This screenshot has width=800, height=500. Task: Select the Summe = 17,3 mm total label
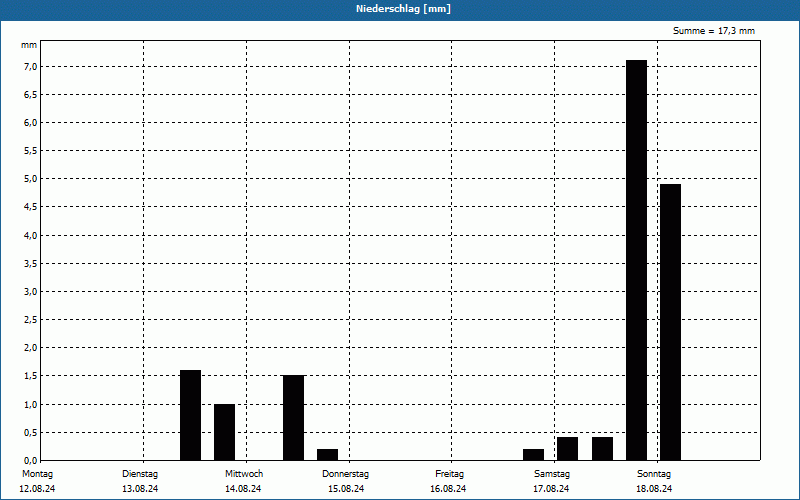(713, 31)
